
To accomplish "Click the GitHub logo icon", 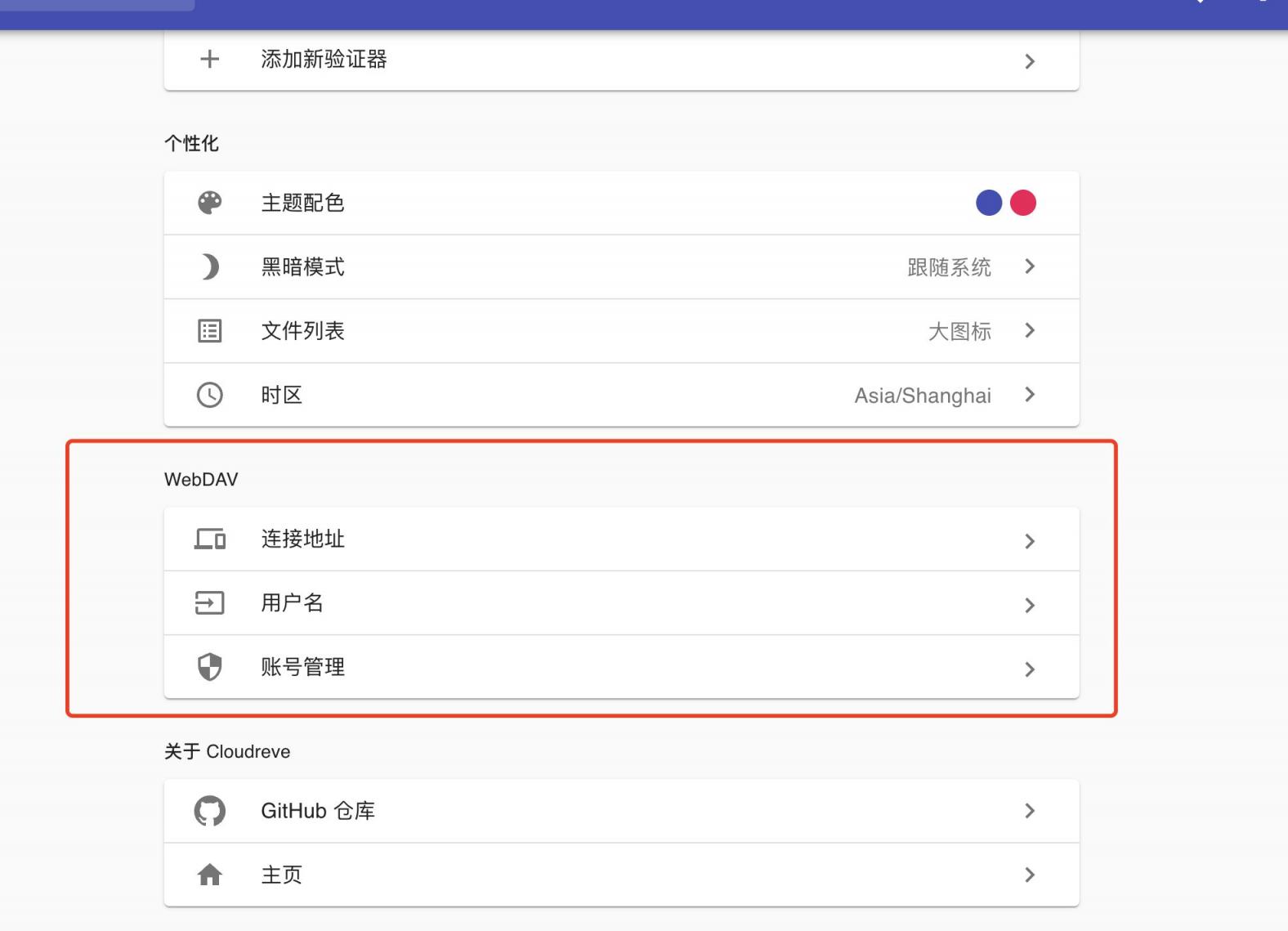I will 210,811.
